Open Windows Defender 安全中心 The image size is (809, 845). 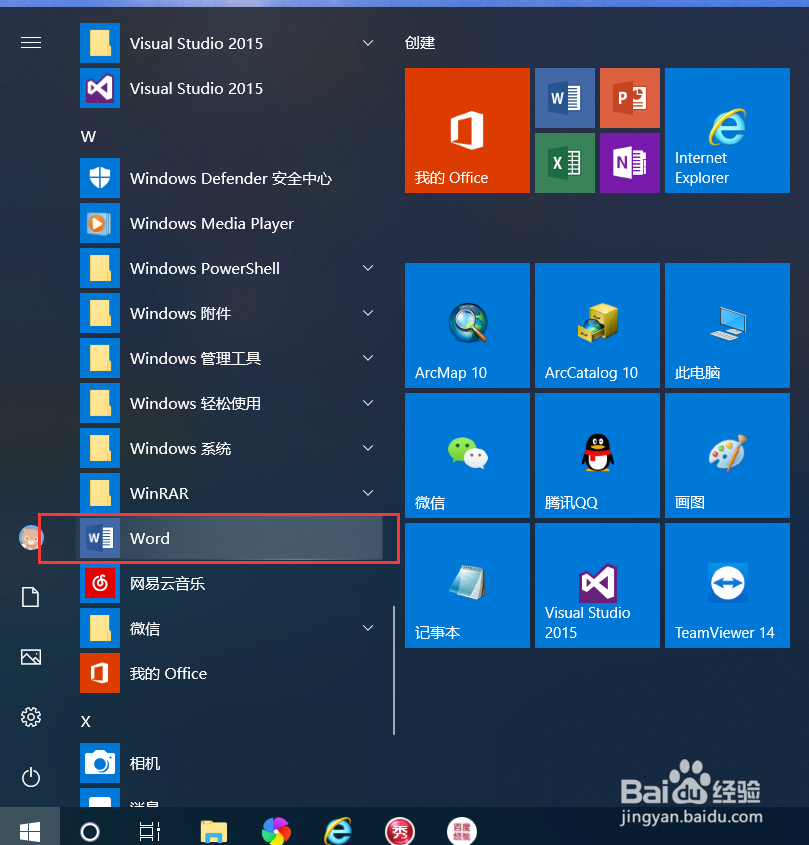point(231,178)
